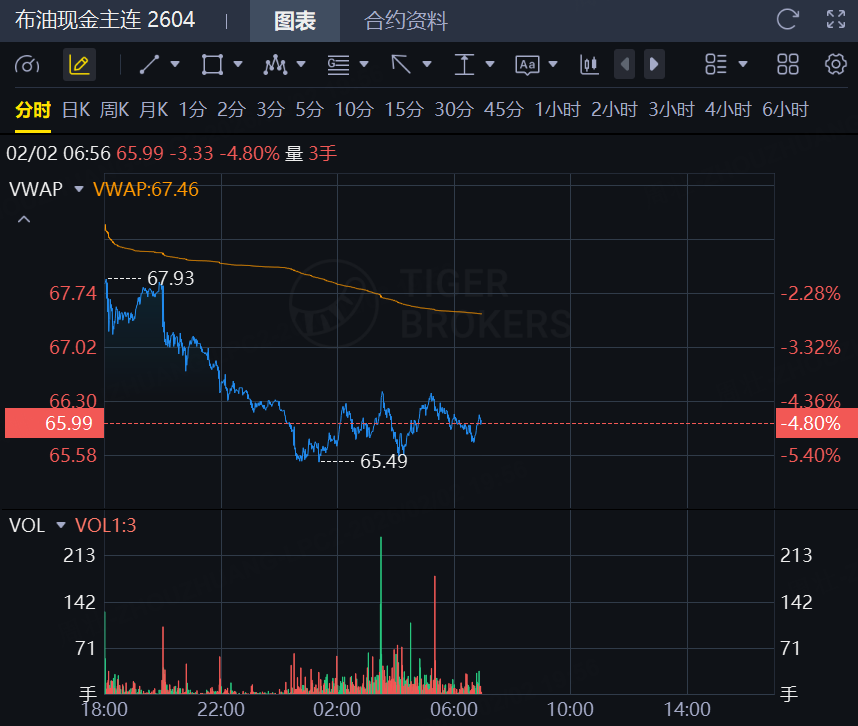Select the wave pattern drawing tool
Image resolution: width=858 pixels, height=726 pixels.
tap(275, 65)
